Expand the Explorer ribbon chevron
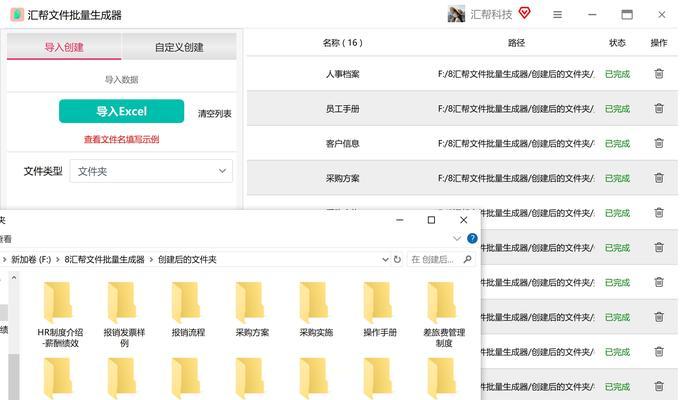Viewport: 681px width, 400px height. click(x=456, y=238)
